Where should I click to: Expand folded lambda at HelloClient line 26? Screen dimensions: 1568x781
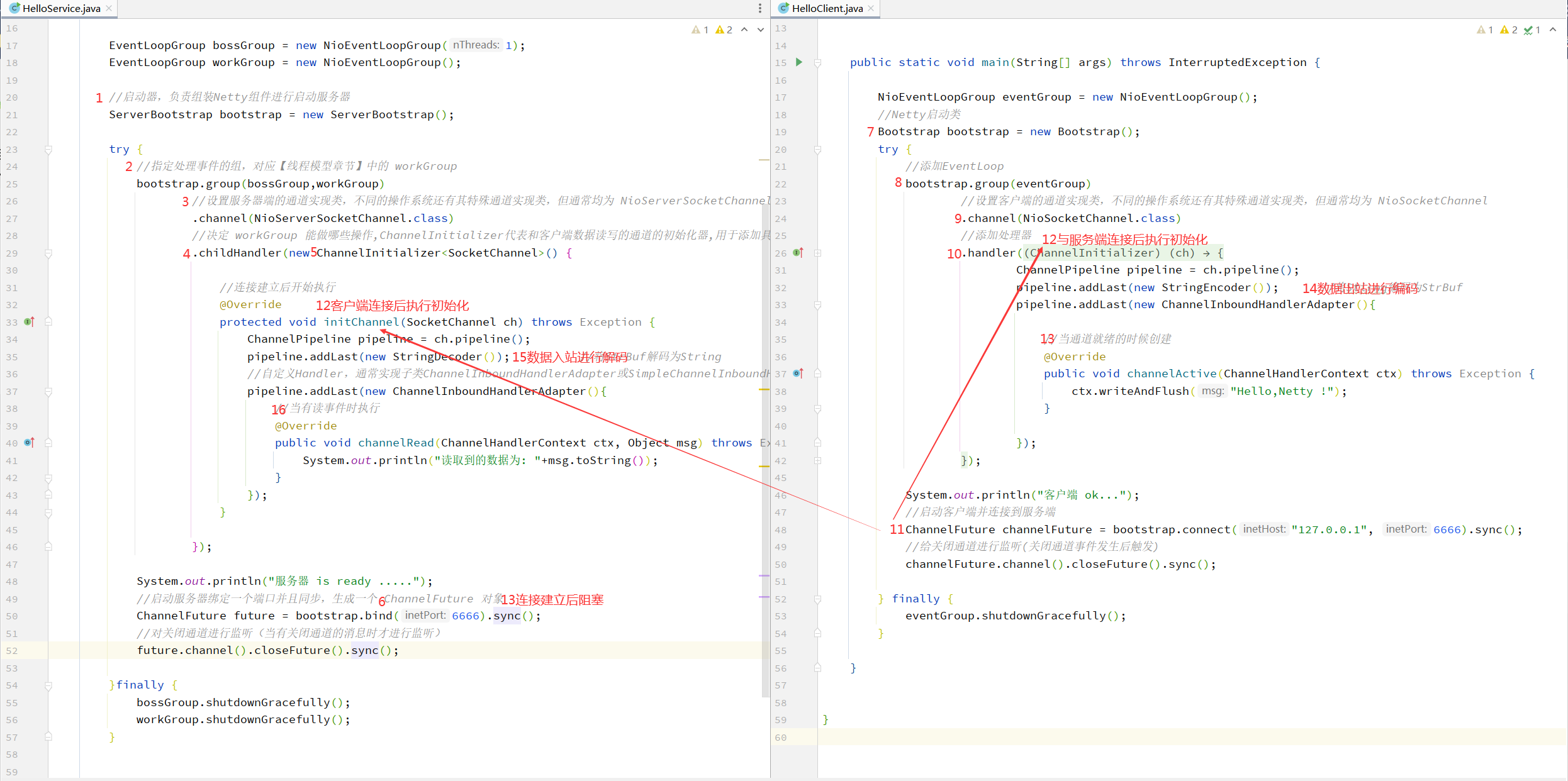point(818,253)
